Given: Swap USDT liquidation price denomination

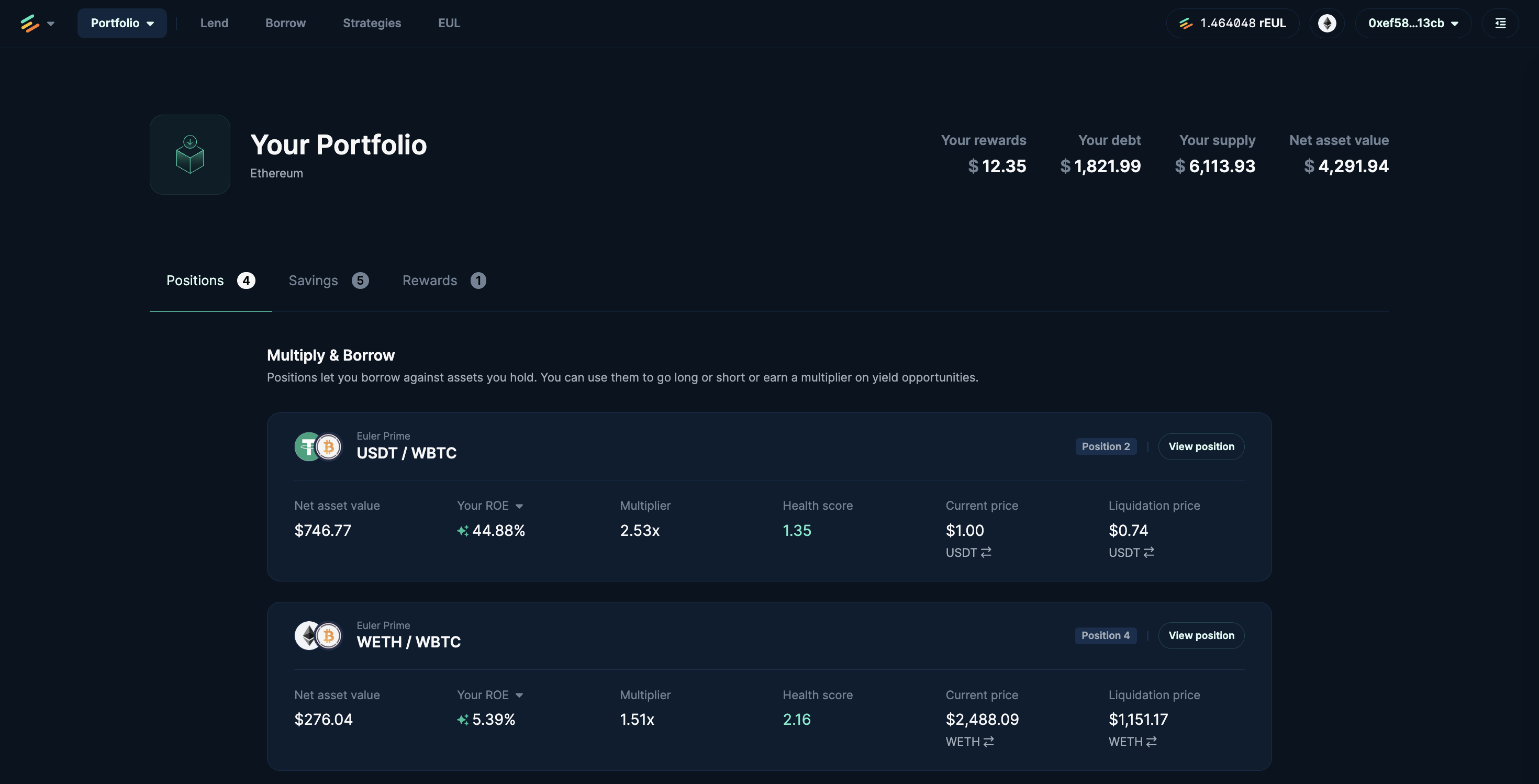Looking at the screenshot, I should [1148, 552].
